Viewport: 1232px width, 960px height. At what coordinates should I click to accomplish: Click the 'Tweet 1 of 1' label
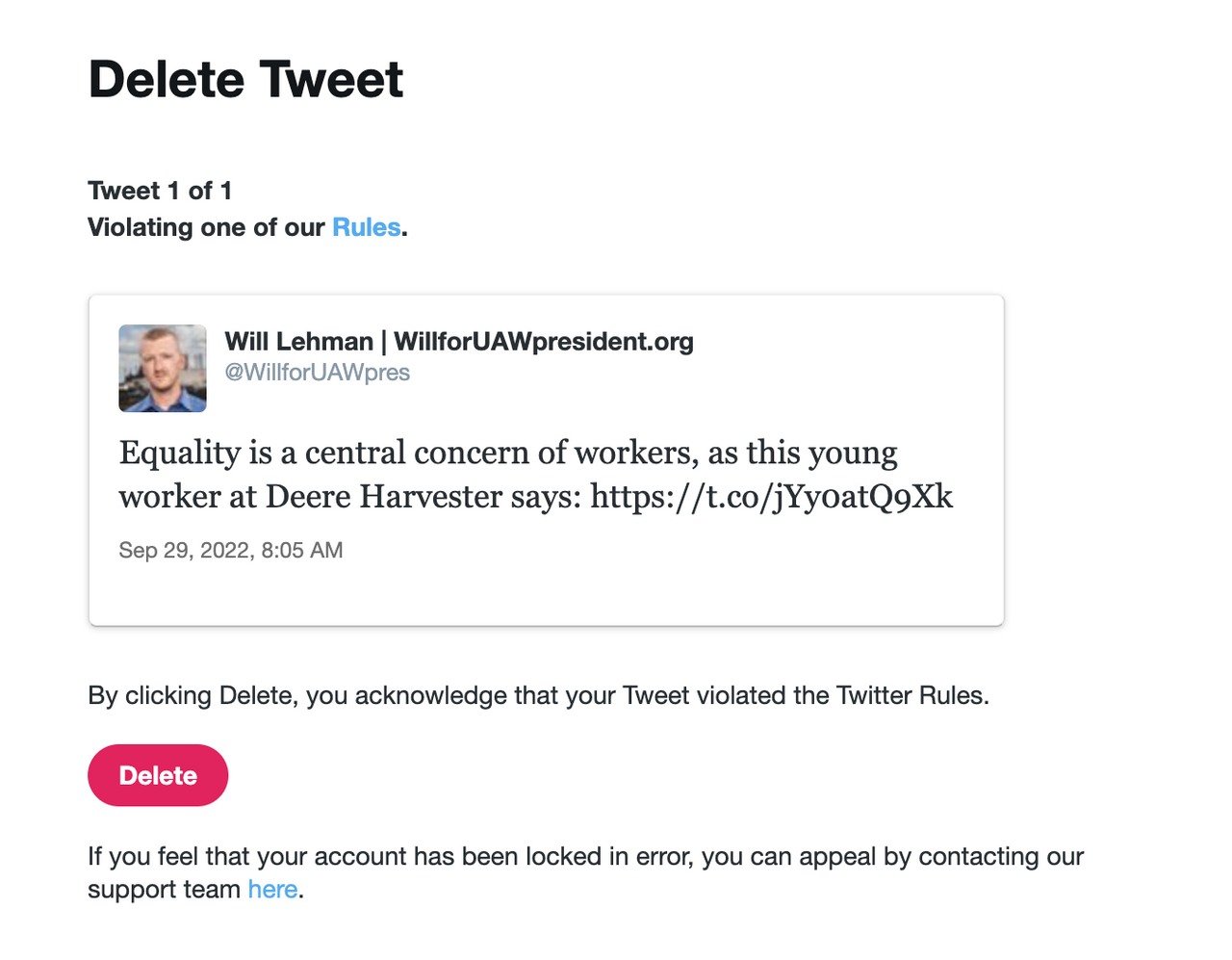point(160,191)
